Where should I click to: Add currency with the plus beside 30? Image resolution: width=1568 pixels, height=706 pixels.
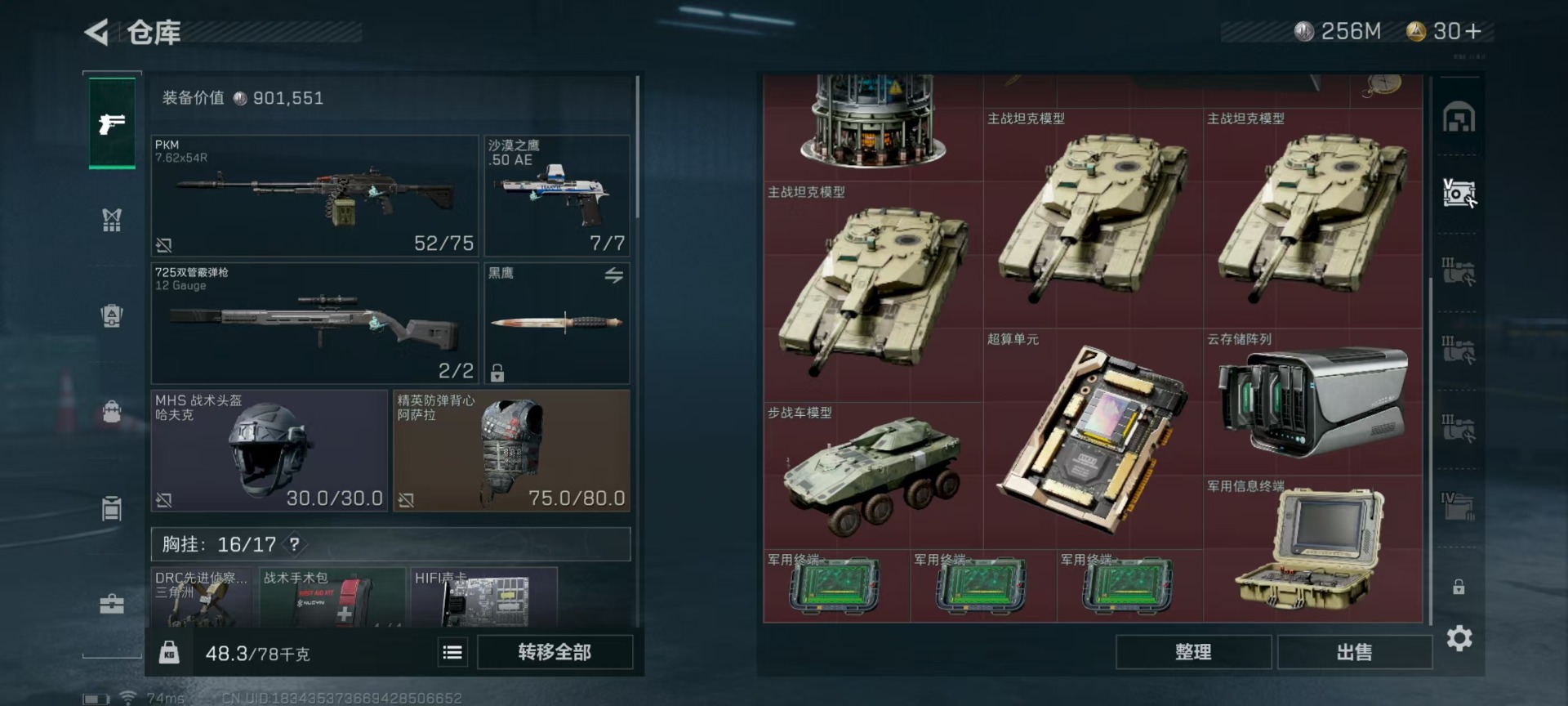click(1473, 31)
